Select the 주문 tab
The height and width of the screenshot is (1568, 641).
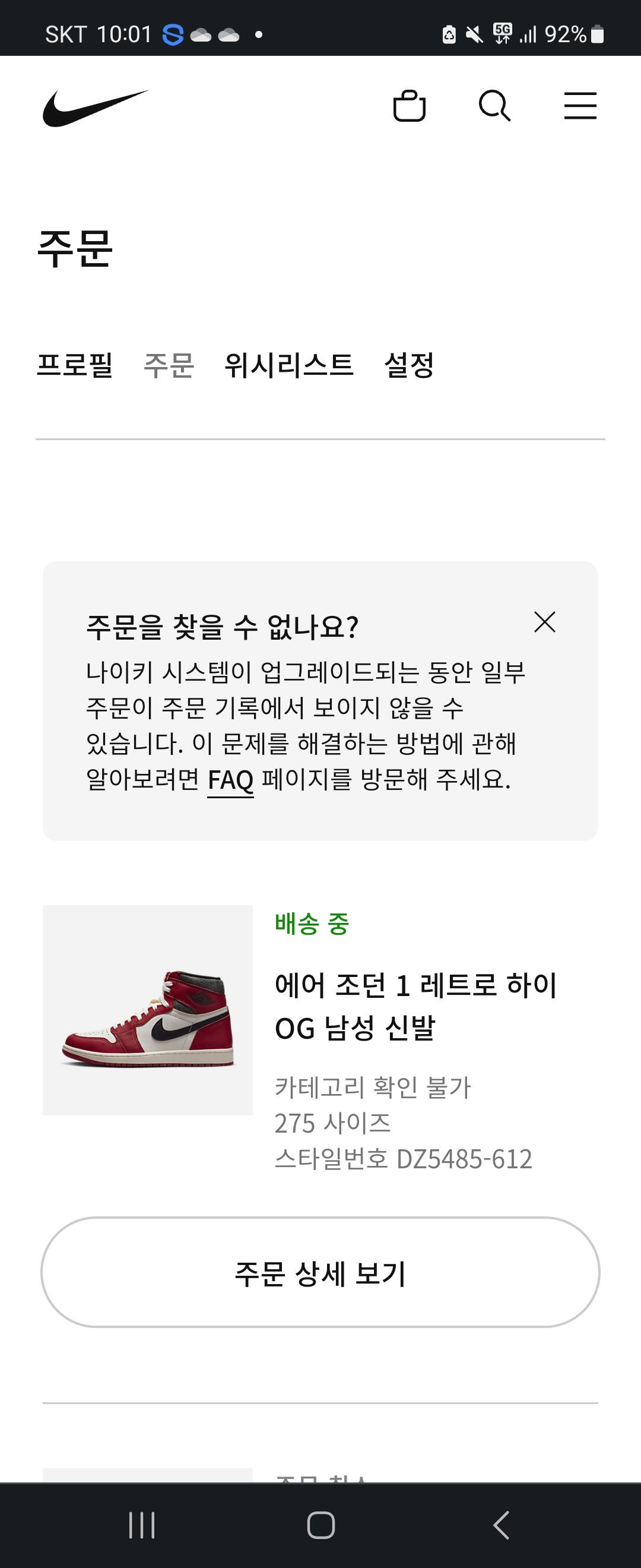coord(169,365)
